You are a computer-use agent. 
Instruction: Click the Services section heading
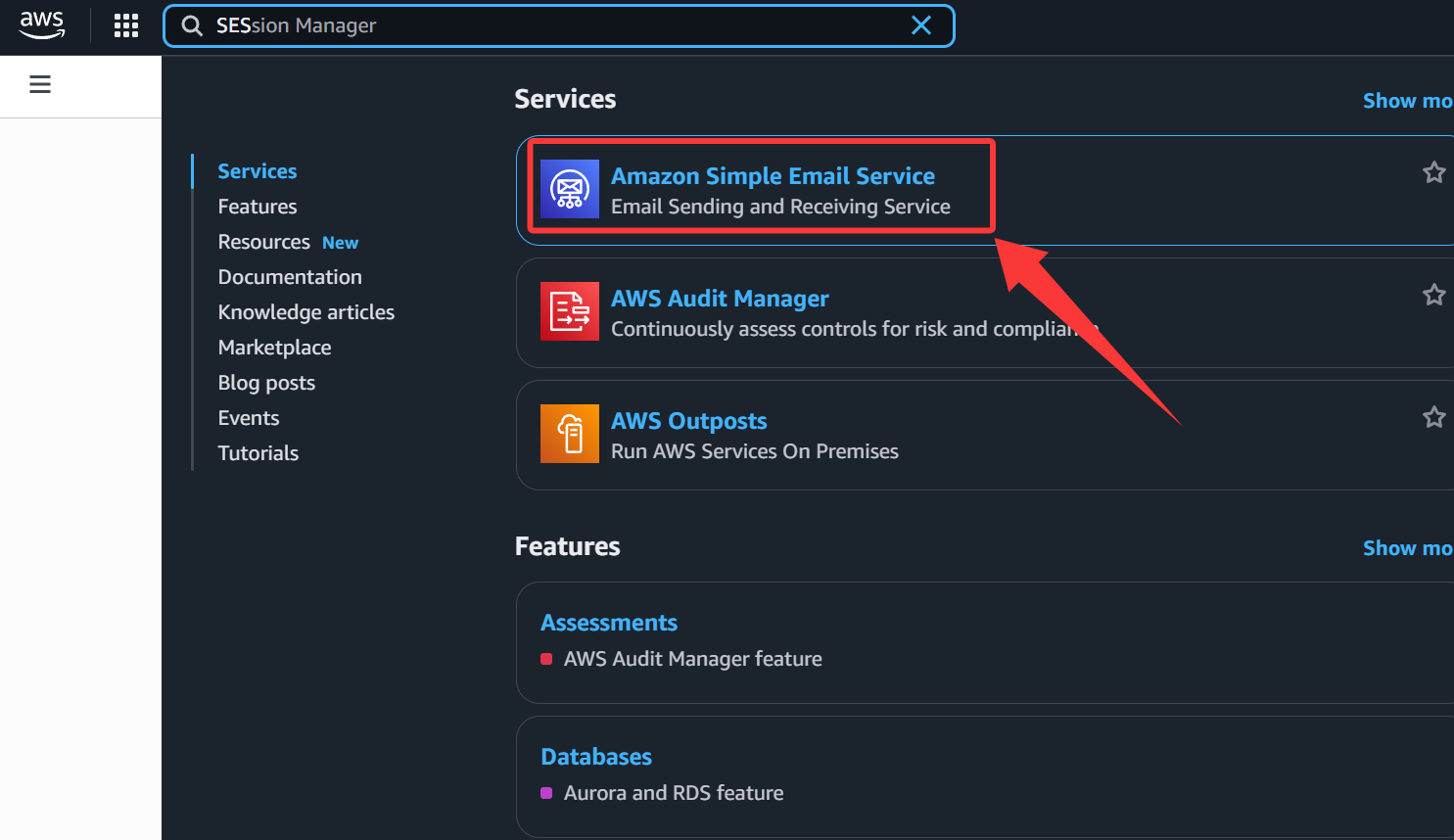[566, 99]
